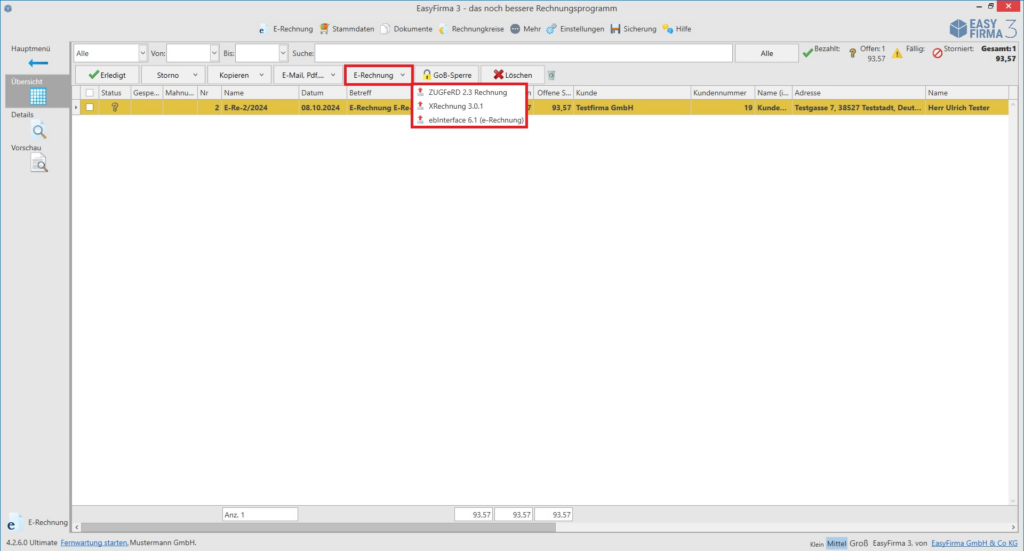Click the status question mark in invoice row
The width and height of the screenshot is (1024, 551).
[x=115, y=107]
